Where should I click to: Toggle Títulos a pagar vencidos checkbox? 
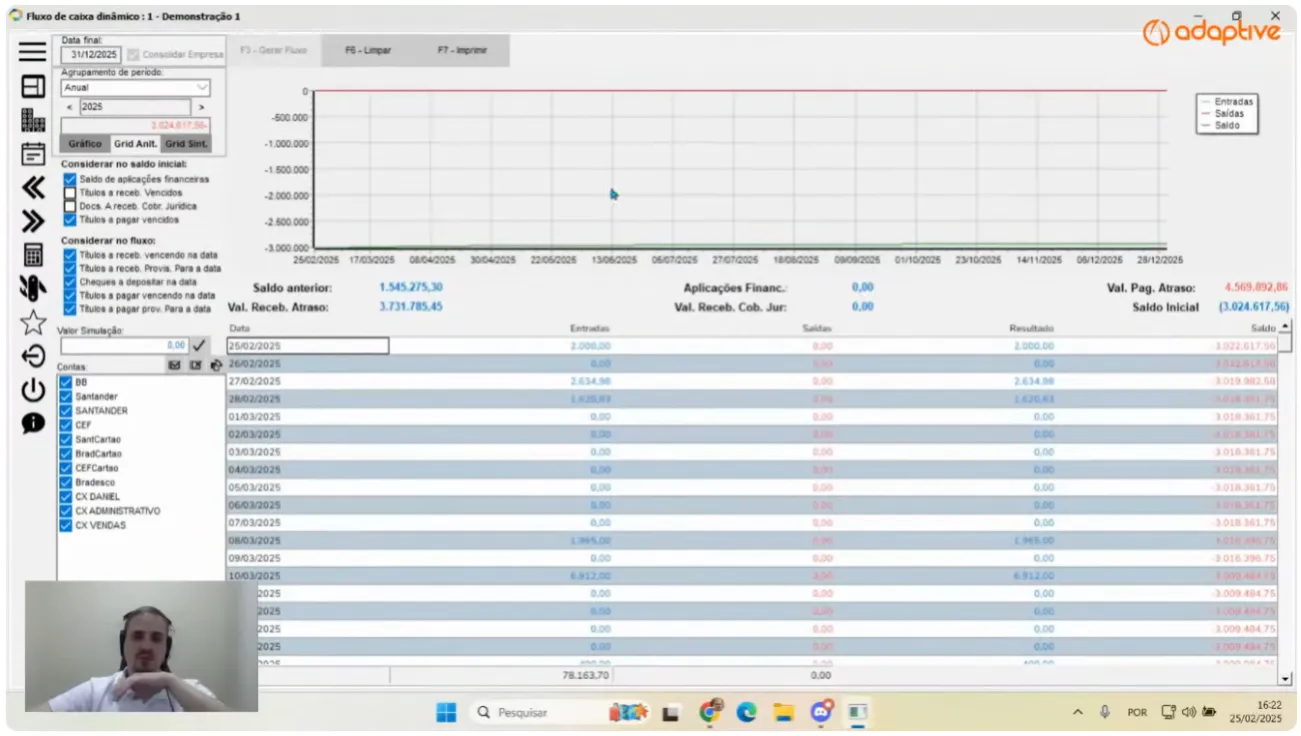(x=69, y=219)
